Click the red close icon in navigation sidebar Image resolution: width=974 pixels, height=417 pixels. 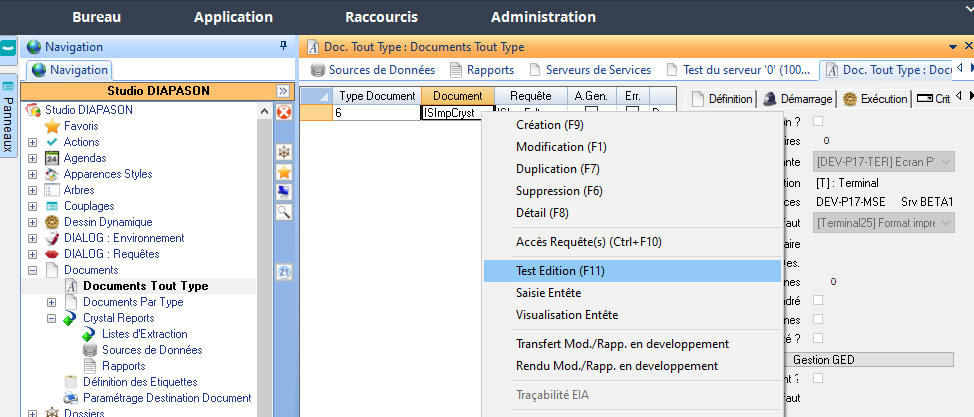283,112
